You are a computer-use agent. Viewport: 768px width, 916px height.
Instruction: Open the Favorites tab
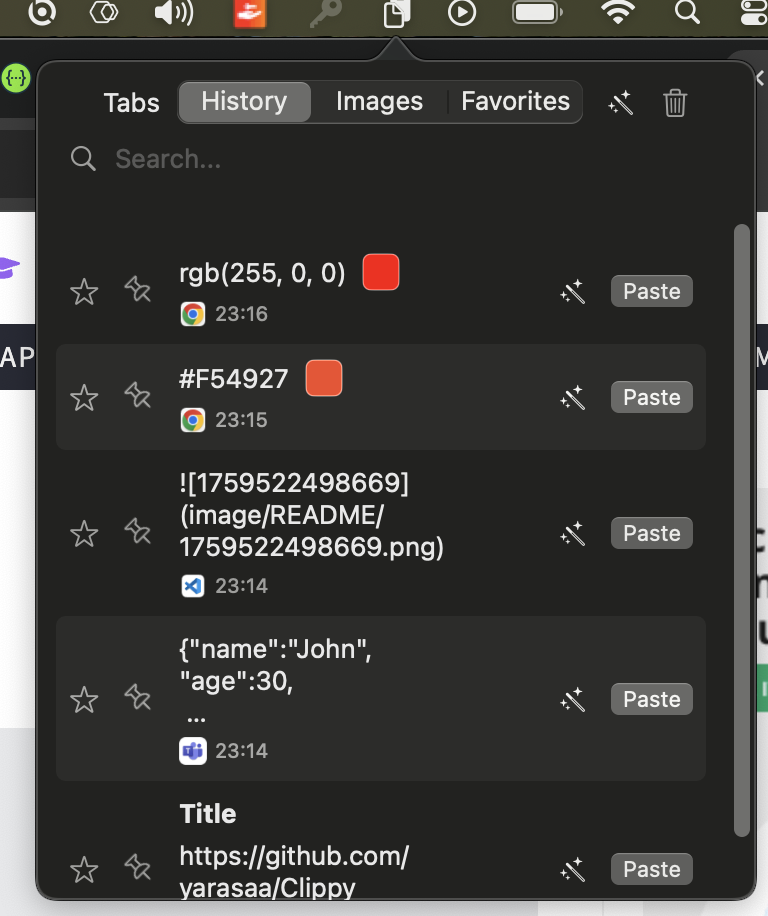click(x=515, y=102)
